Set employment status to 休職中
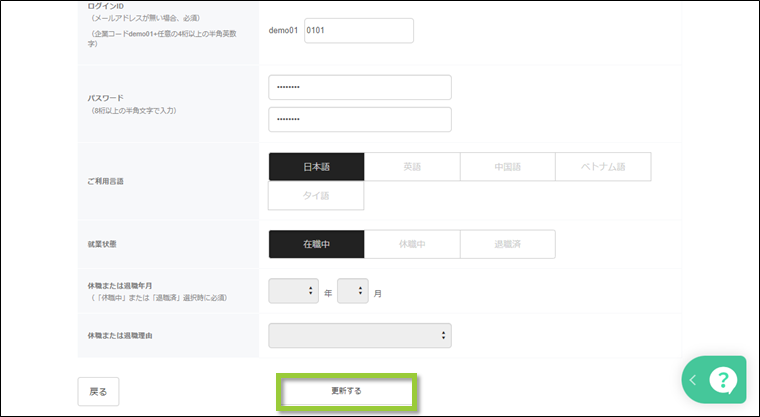The height and width of the screenshot is (417, 760). [x=412, y=245]
